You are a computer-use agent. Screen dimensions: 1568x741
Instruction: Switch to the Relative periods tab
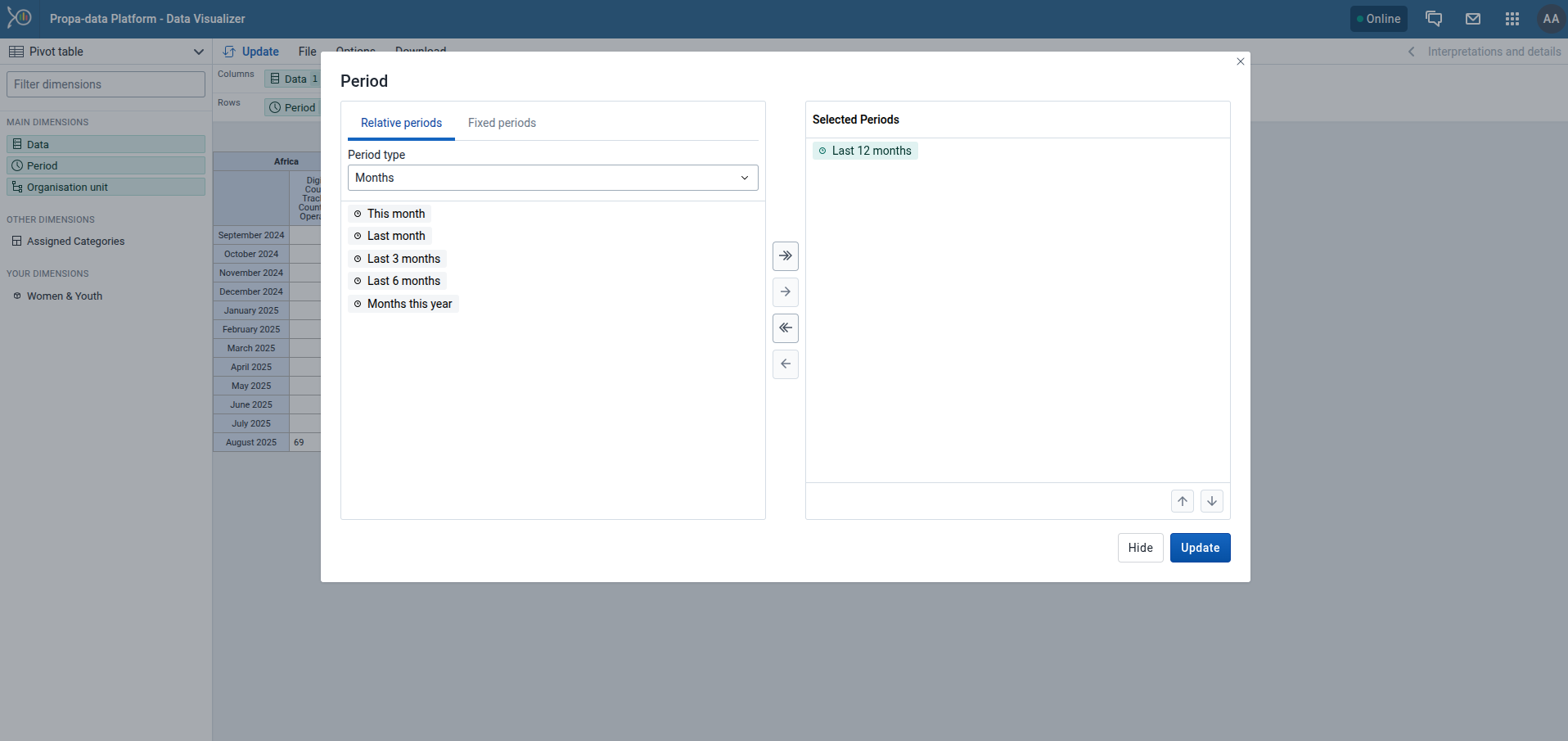[x=401, y=123]
